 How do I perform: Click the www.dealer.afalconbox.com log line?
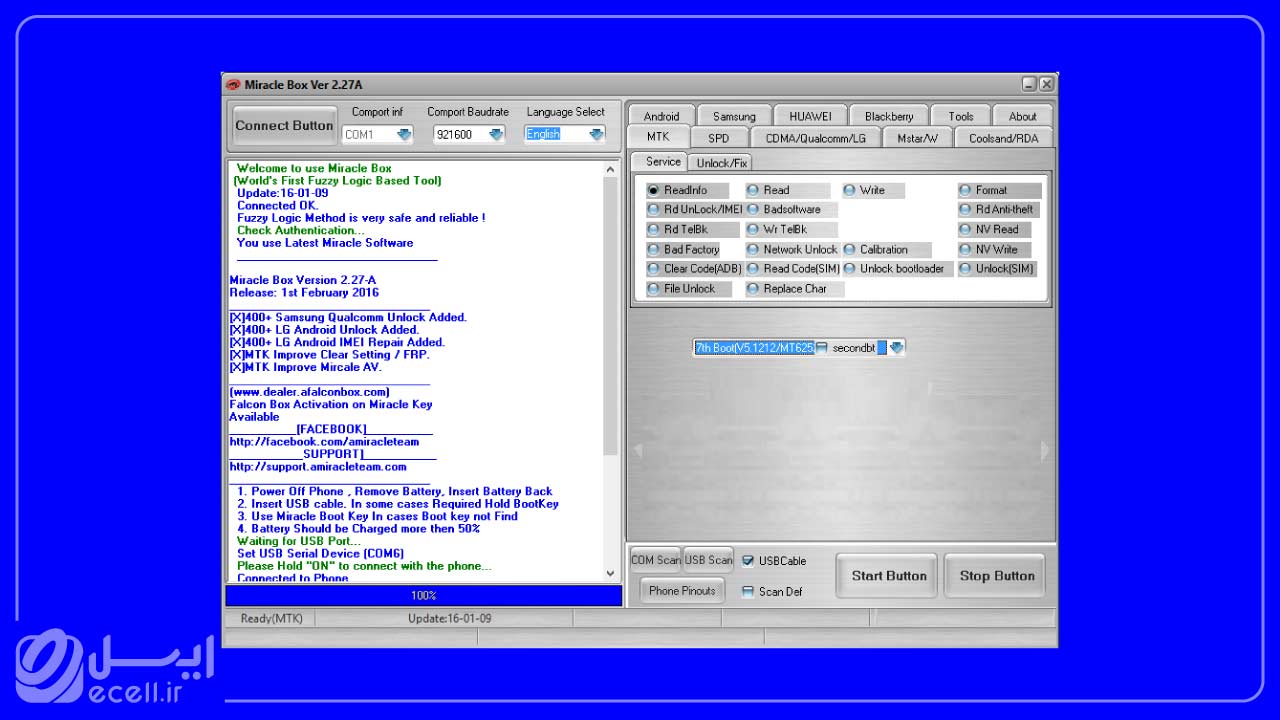click(x=310, y=392)
